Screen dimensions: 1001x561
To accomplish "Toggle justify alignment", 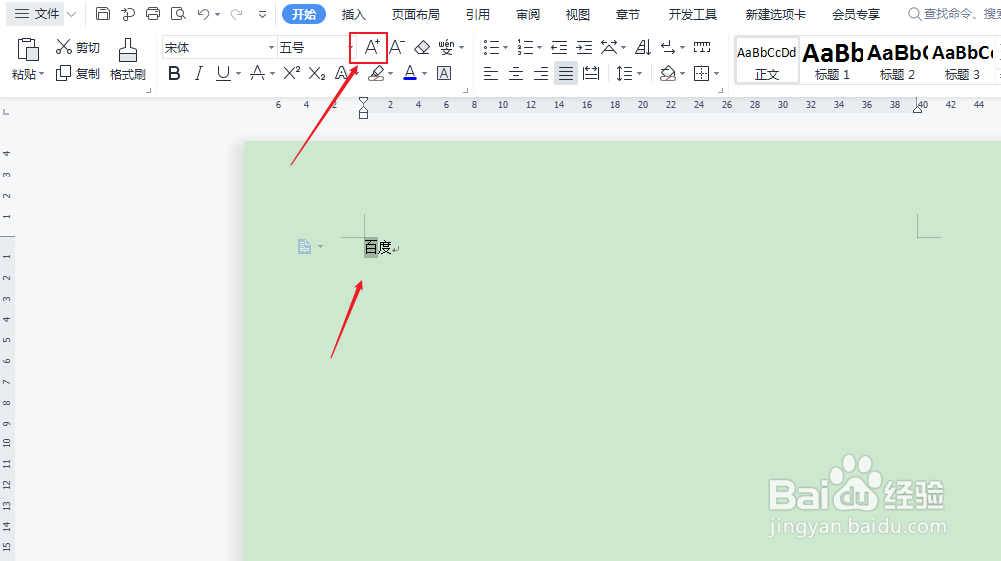I will [566, 74].
